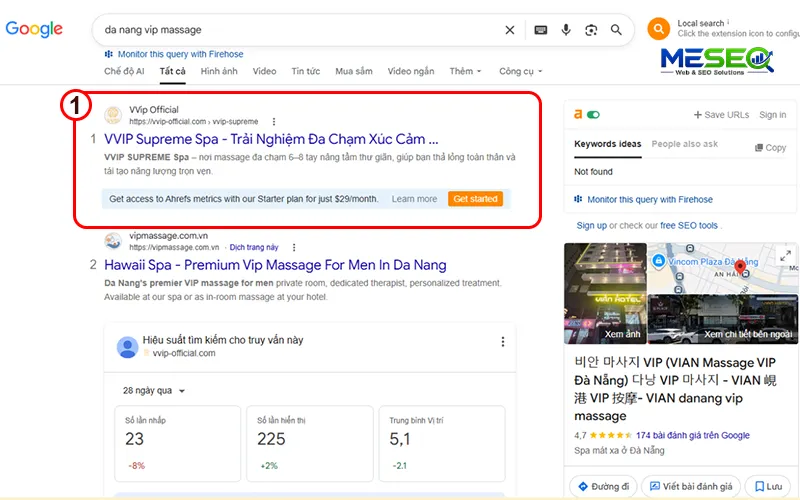Expand the Thêm dropdown

point(465,71)
